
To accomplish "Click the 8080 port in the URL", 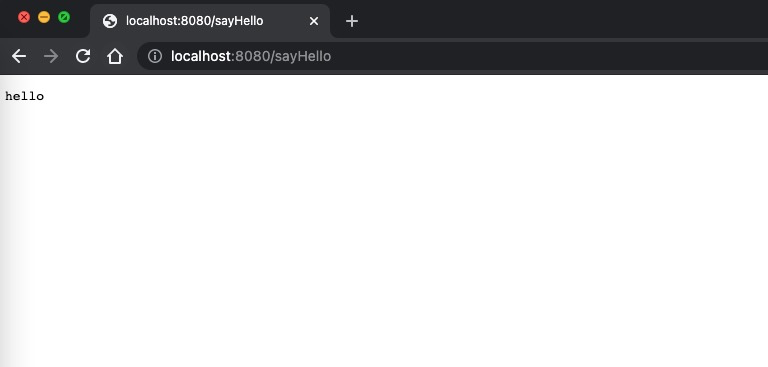I will (x=252, y=56).
